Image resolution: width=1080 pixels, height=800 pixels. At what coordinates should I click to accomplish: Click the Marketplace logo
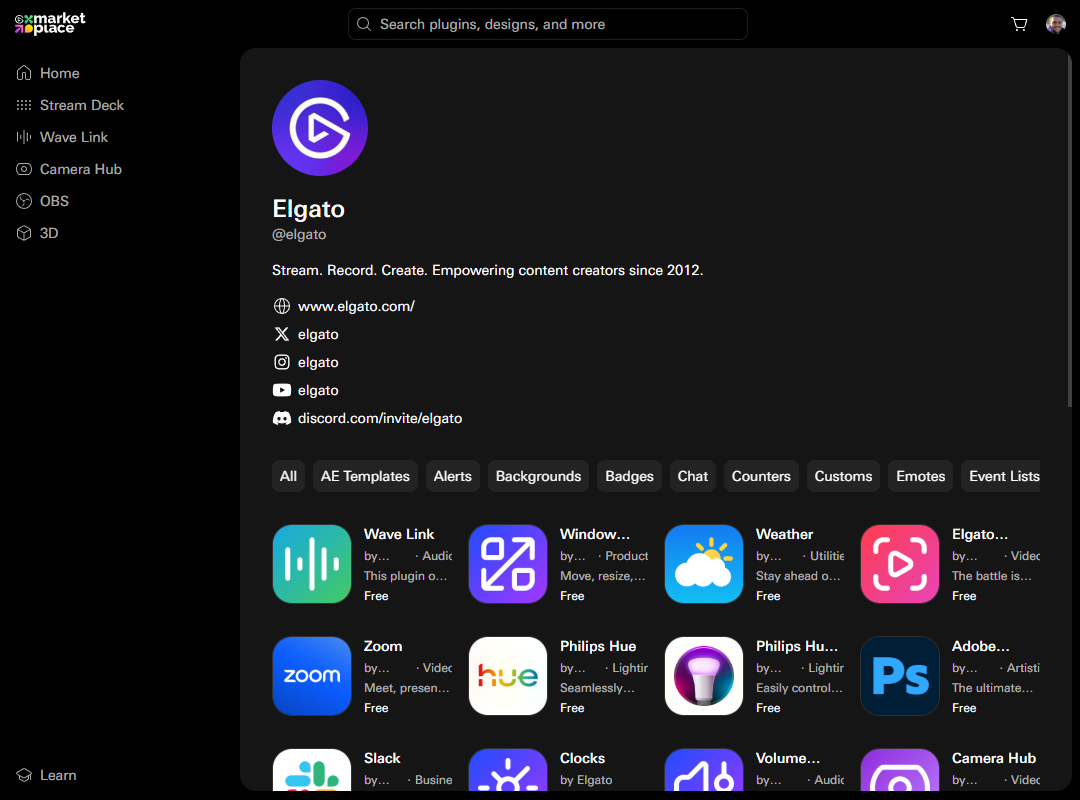50,24
